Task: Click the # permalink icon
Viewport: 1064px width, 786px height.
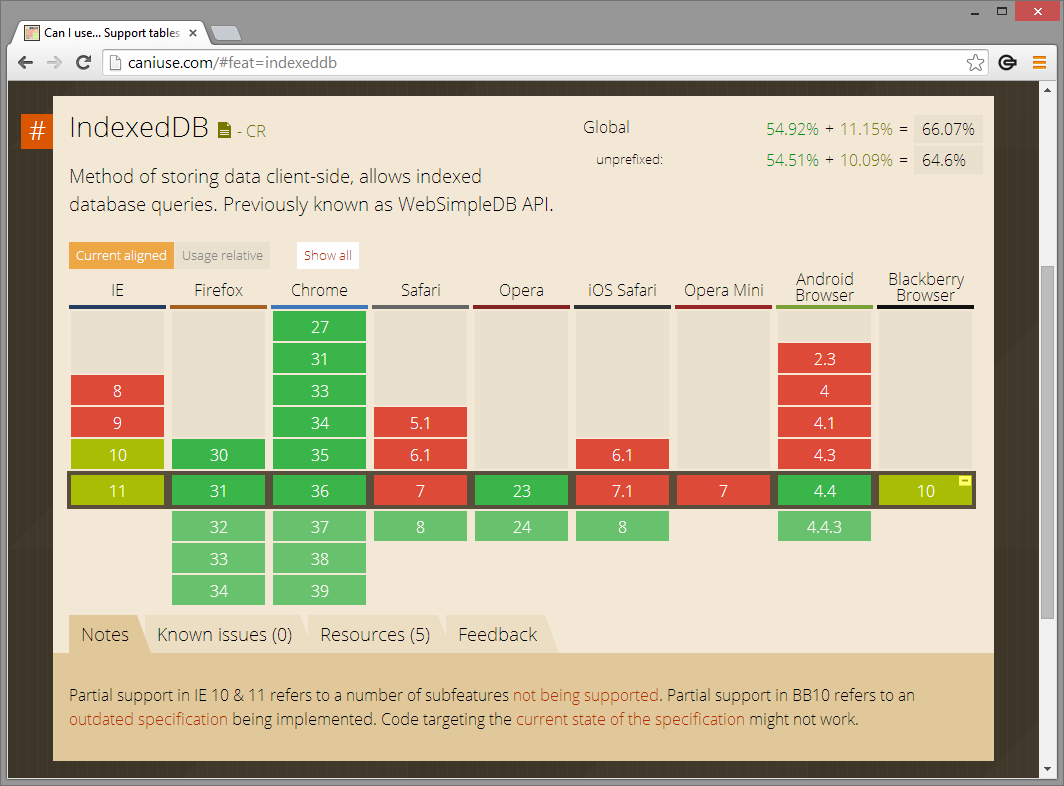Action: (36, 131)
